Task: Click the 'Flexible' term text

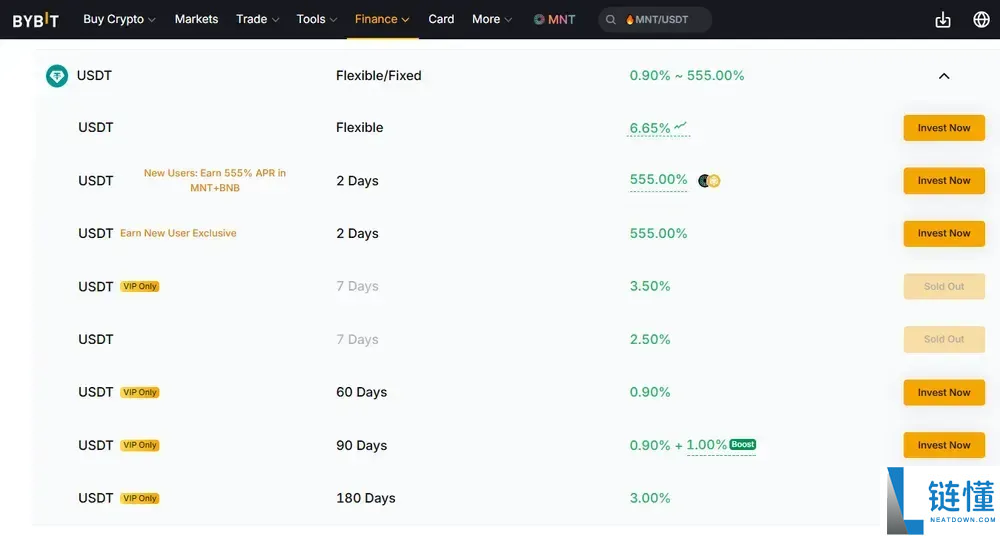Action: 360,128
